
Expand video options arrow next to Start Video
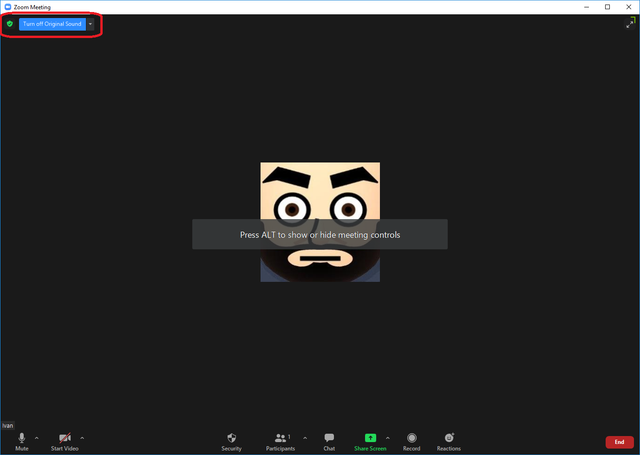pos(82,437)
